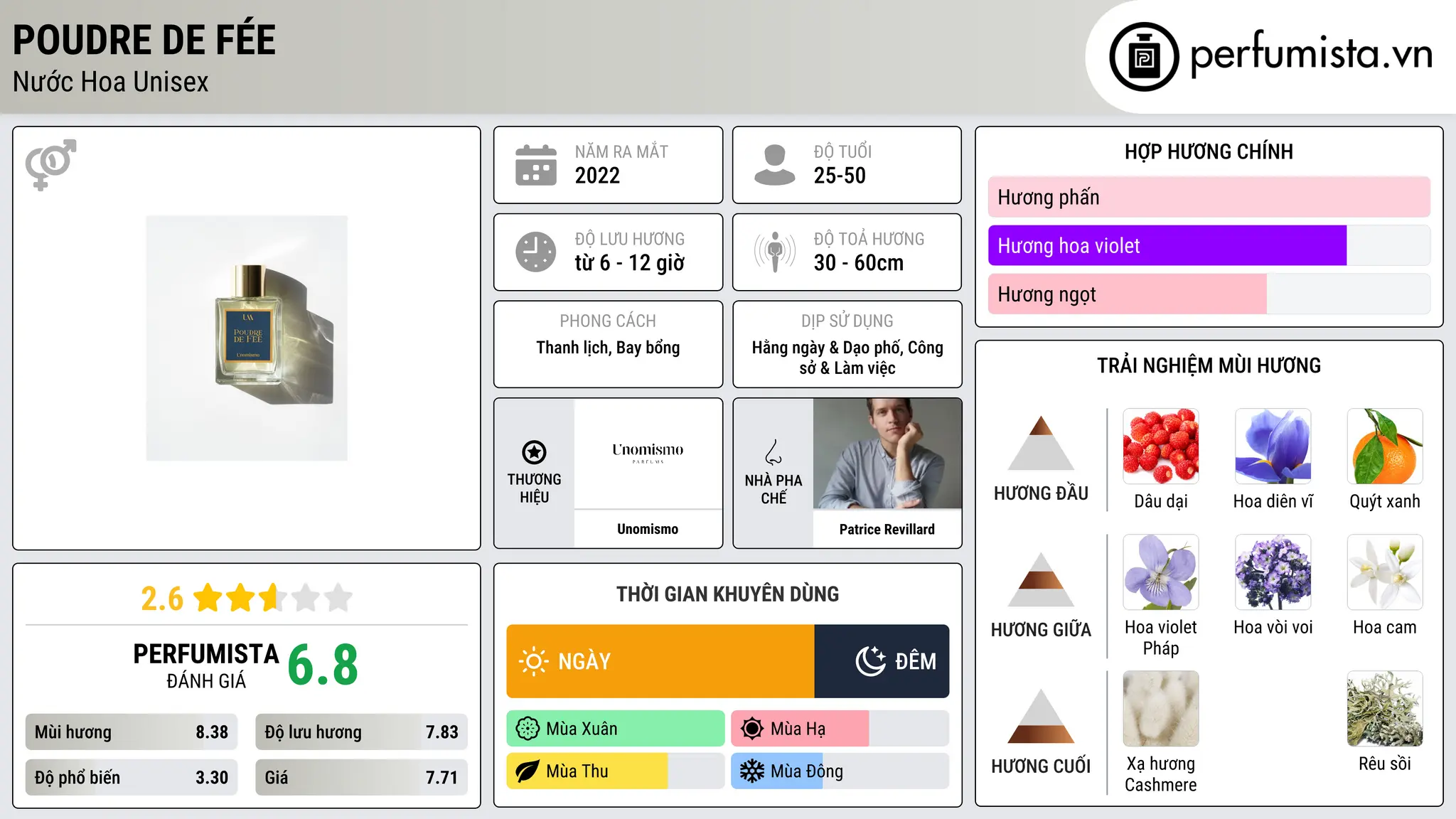Open the Quýt xanh note image
The width and height of the screenshot is (1456, 819).
pos(1385,446)
